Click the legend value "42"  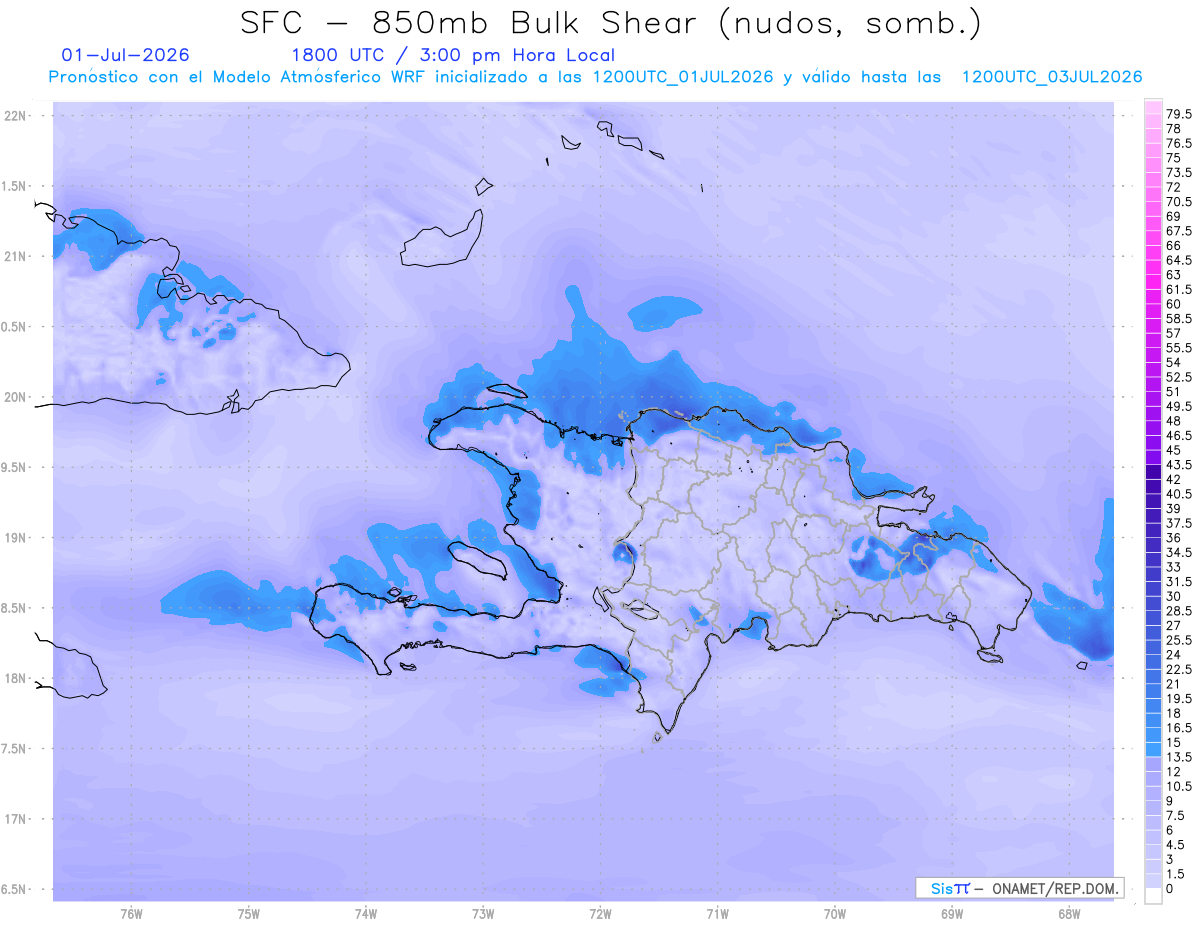[x=1173, y=479]
